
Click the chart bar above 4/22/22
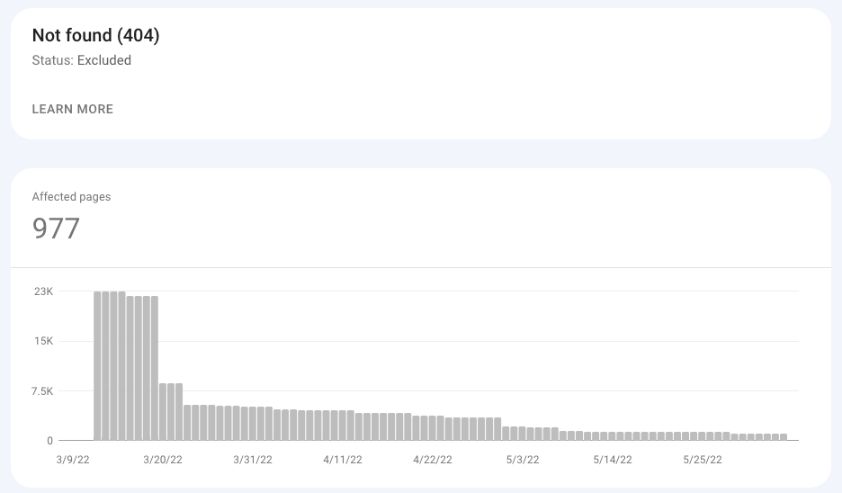434,428
